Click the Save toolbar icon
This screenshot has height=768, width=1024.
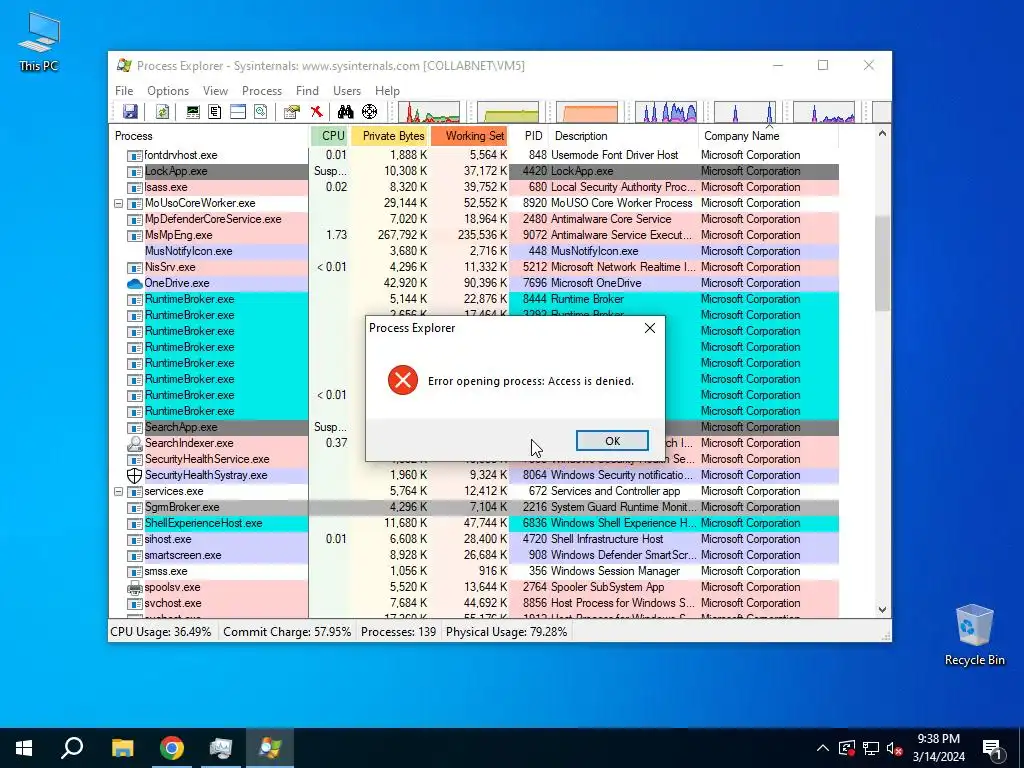click(131, 112)
